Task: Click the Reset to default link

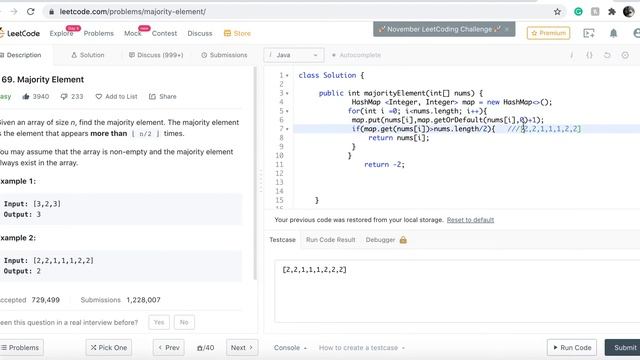Action: (x=470, y=220)
